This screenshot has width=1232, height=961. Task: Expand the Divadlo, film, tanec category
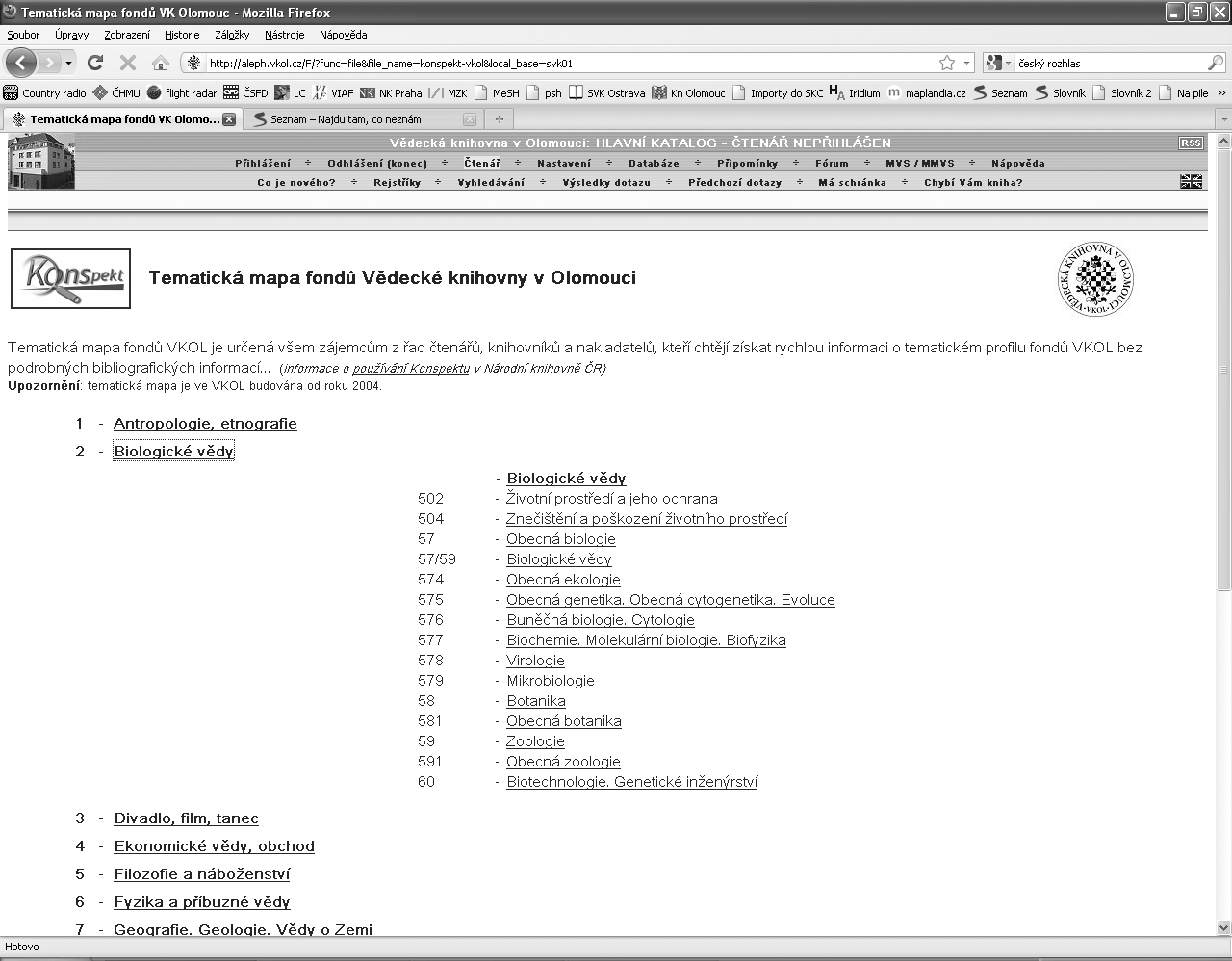click(x=186, y=818)
